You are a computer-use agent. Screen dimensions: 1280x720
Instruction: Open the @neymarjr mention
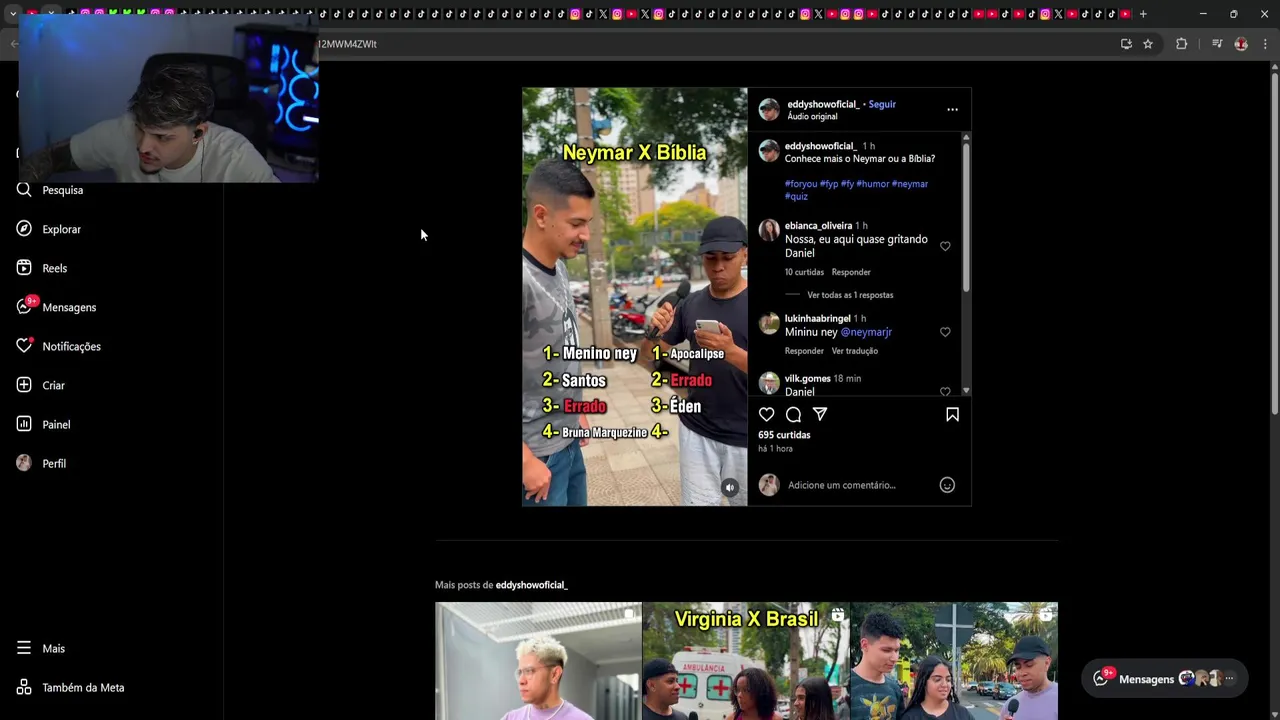pos(866,332)
